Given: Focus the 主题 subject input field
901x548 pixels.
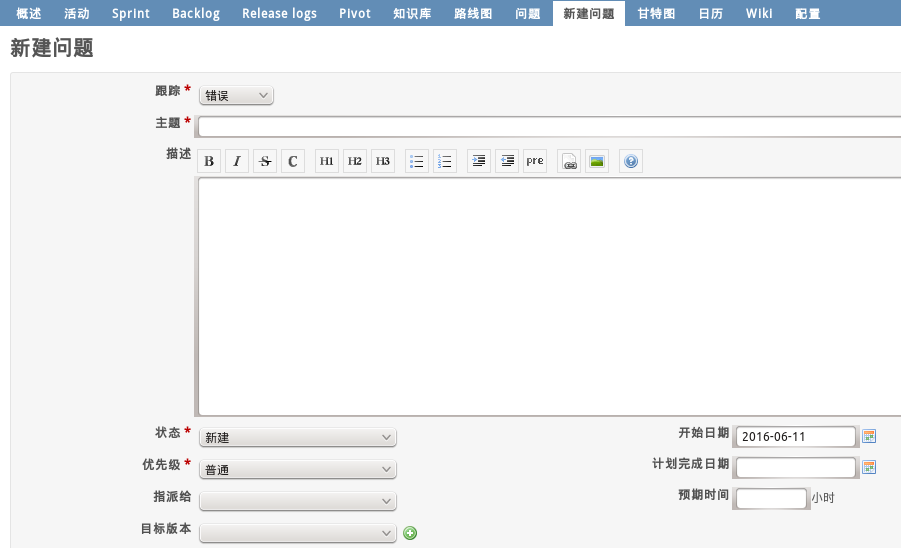Looking at the screenshot, I should [549, 127].
